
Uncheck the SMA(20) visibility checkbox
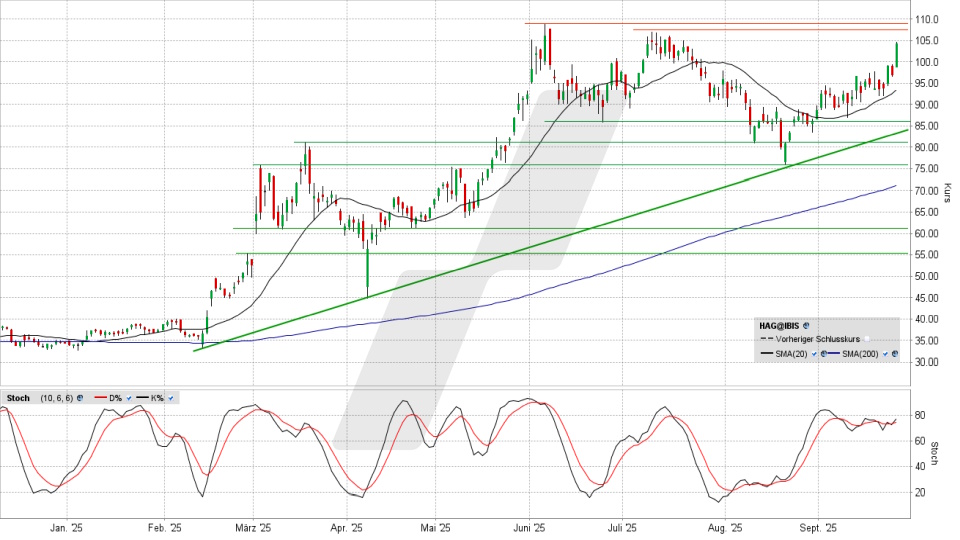tap(813, 354)
